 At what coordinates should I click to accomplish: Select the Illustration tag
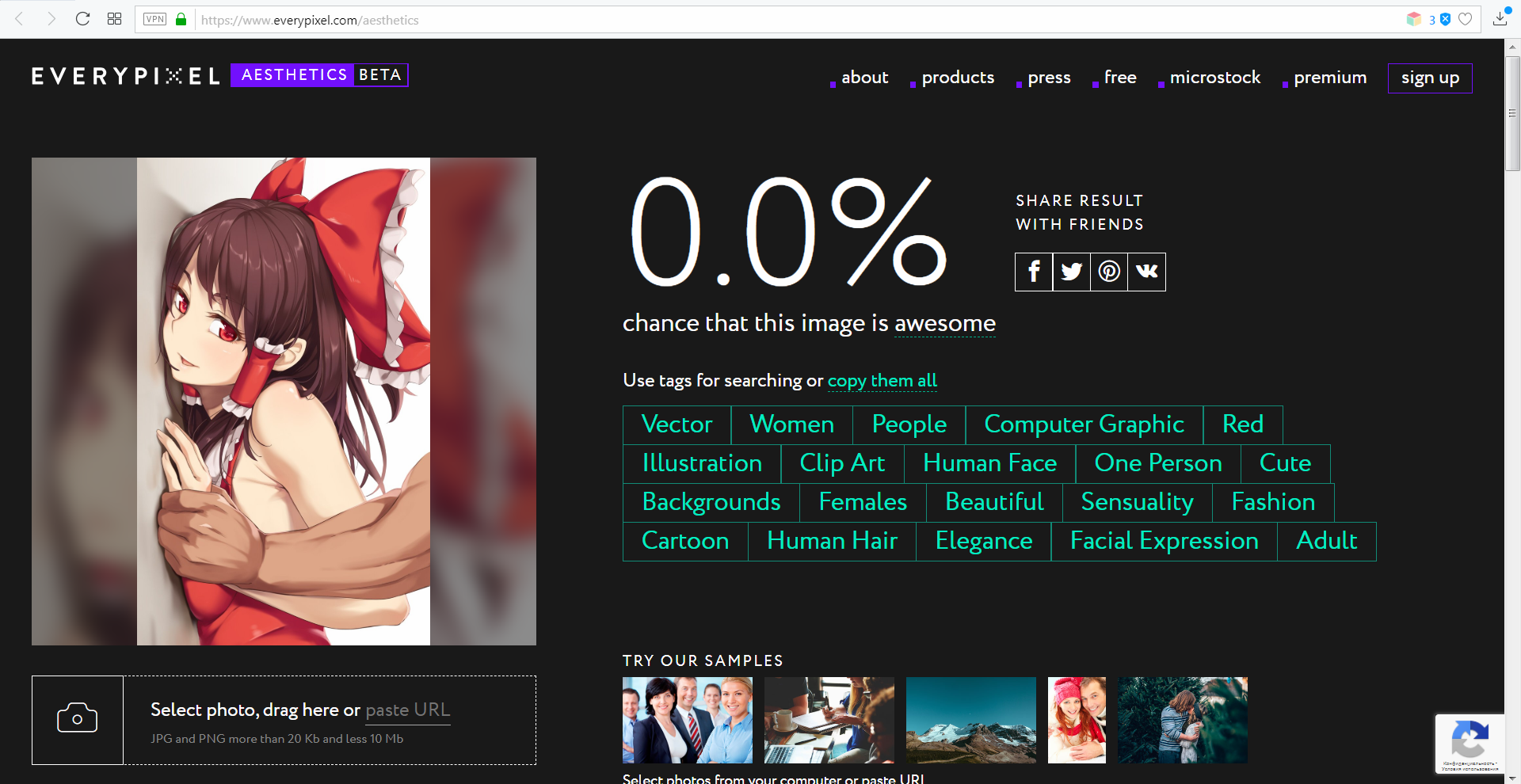coord(702,463)
